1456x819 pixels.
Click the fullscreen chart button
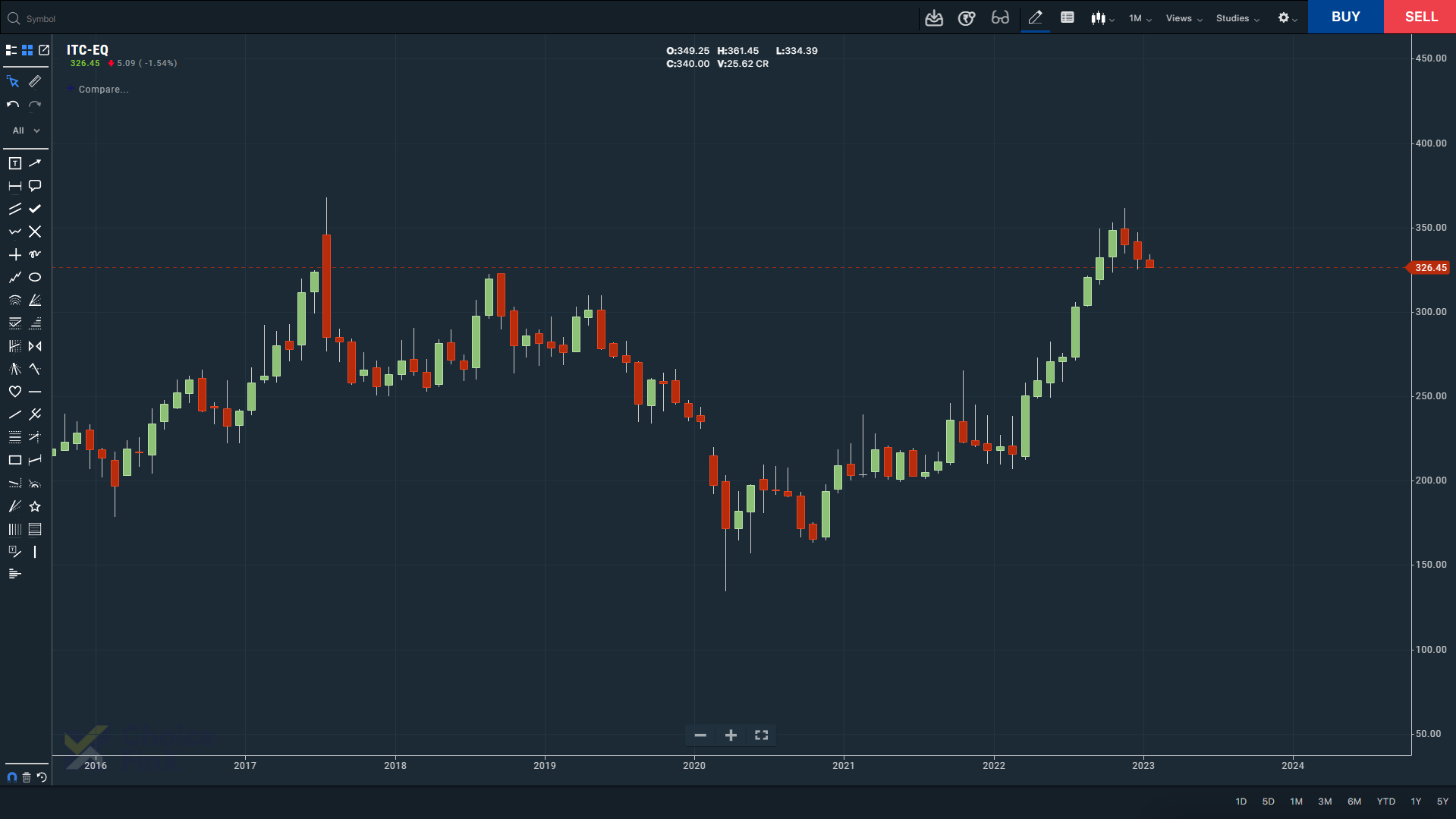tap(762, 735)
